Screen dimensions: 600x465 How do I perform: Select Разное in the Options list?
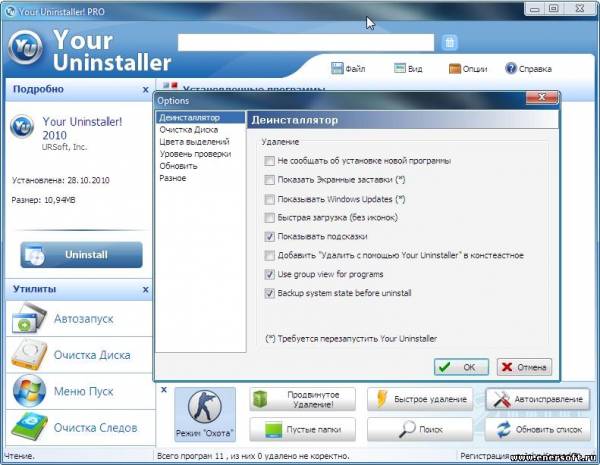pyautogui.click(x=173, y=178)
